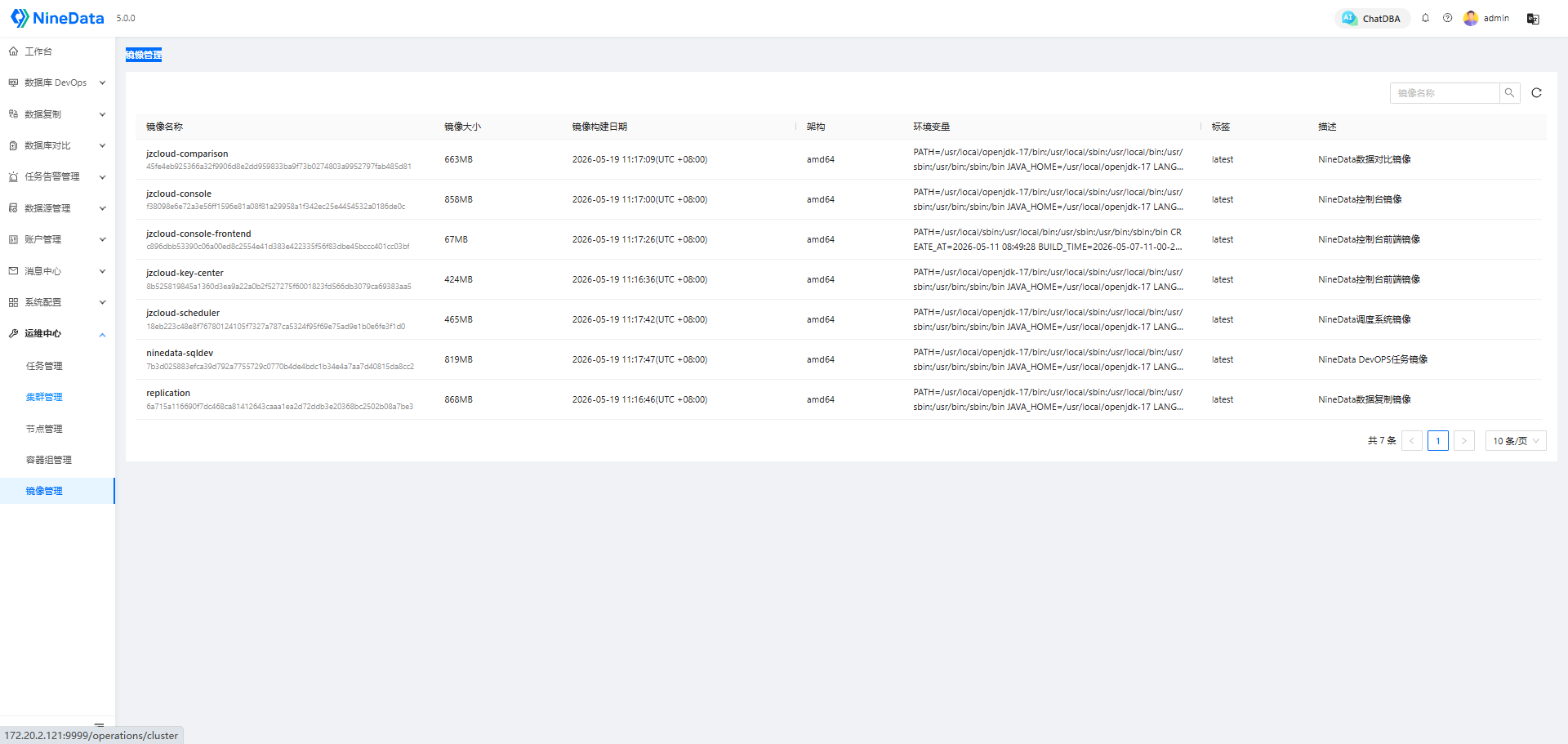Click the jzcloud-console-frontend image name
1568x744 pixels.
[x=198, y=234]
